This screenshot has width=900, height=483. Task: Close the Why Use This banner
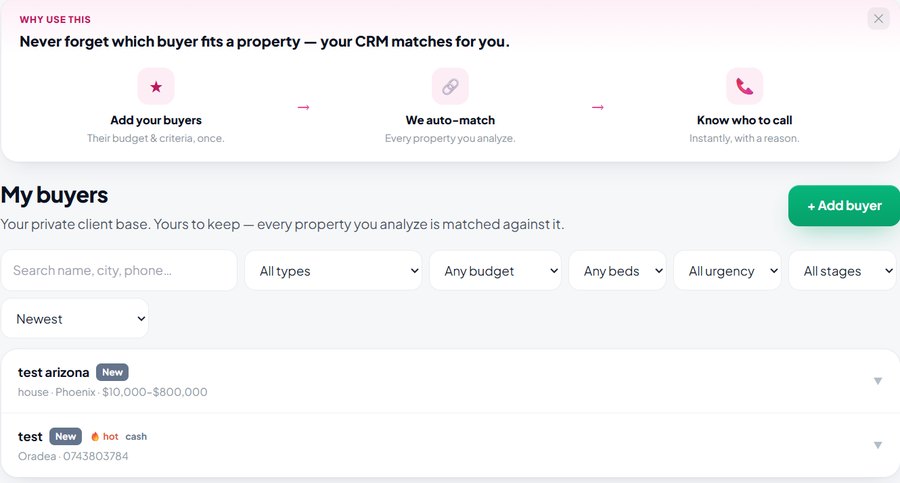click(878, 19)
